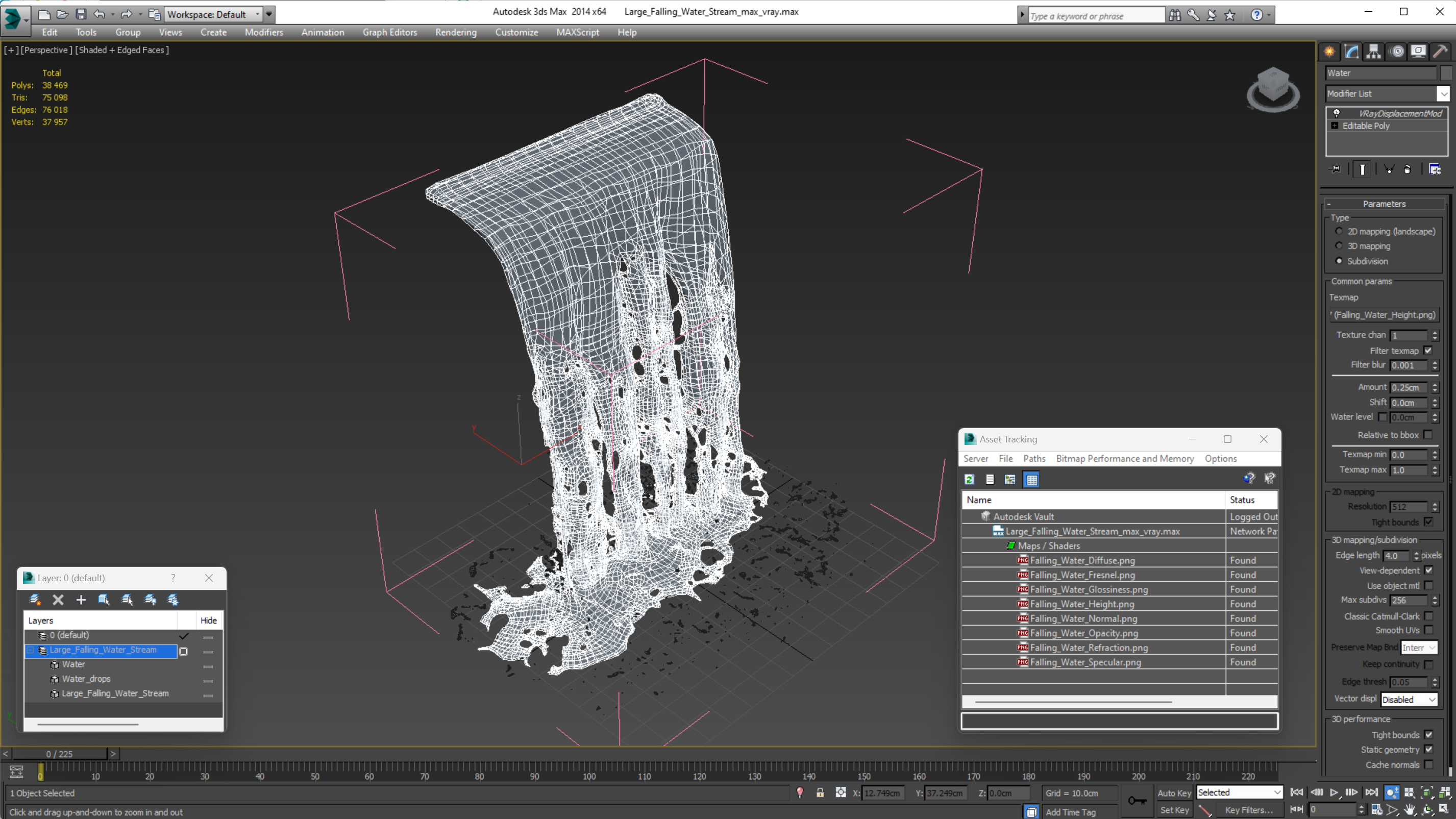Toggle the Selection Lock padlock icon
Screen dimensions: 1456x819
click(x=820, y=792)
